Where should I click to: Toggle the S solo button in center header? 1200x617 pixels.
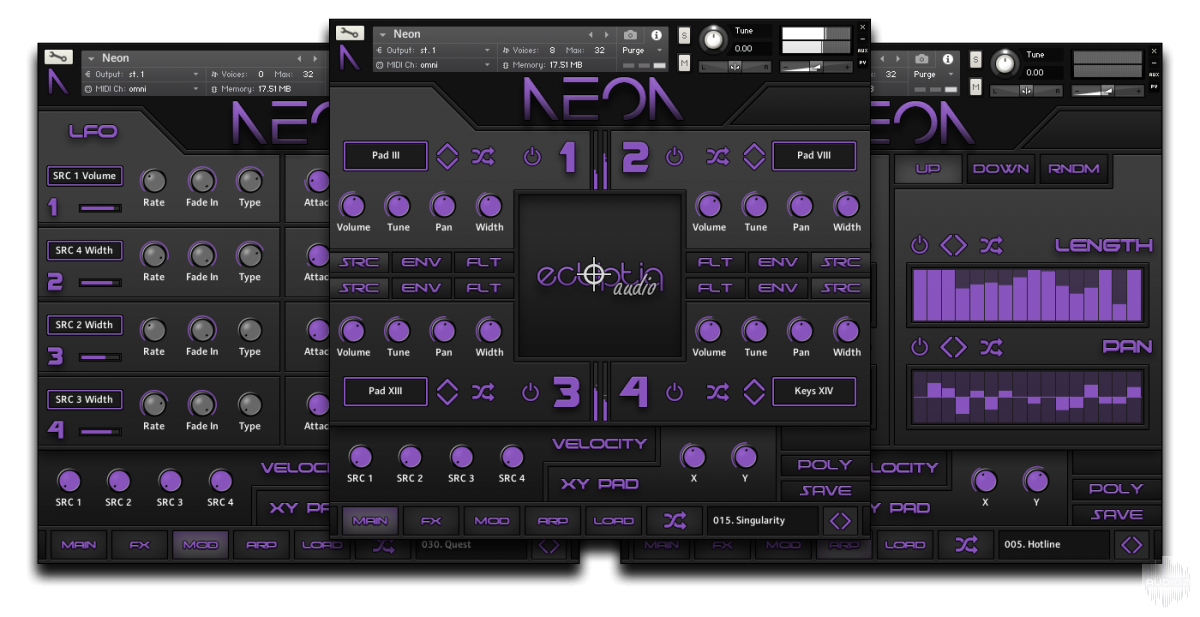pyautogui.click(x=684, y=36)
